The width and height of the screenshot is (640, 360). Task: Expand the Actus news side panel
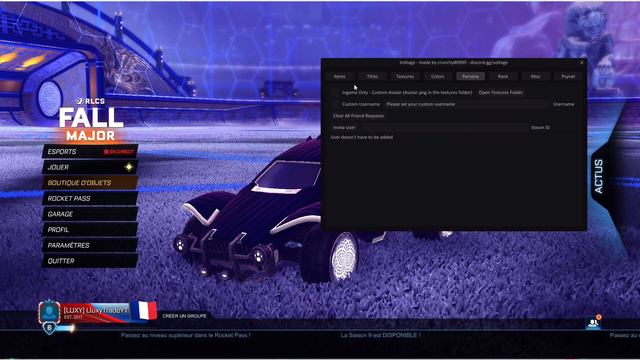click(599, 176)
